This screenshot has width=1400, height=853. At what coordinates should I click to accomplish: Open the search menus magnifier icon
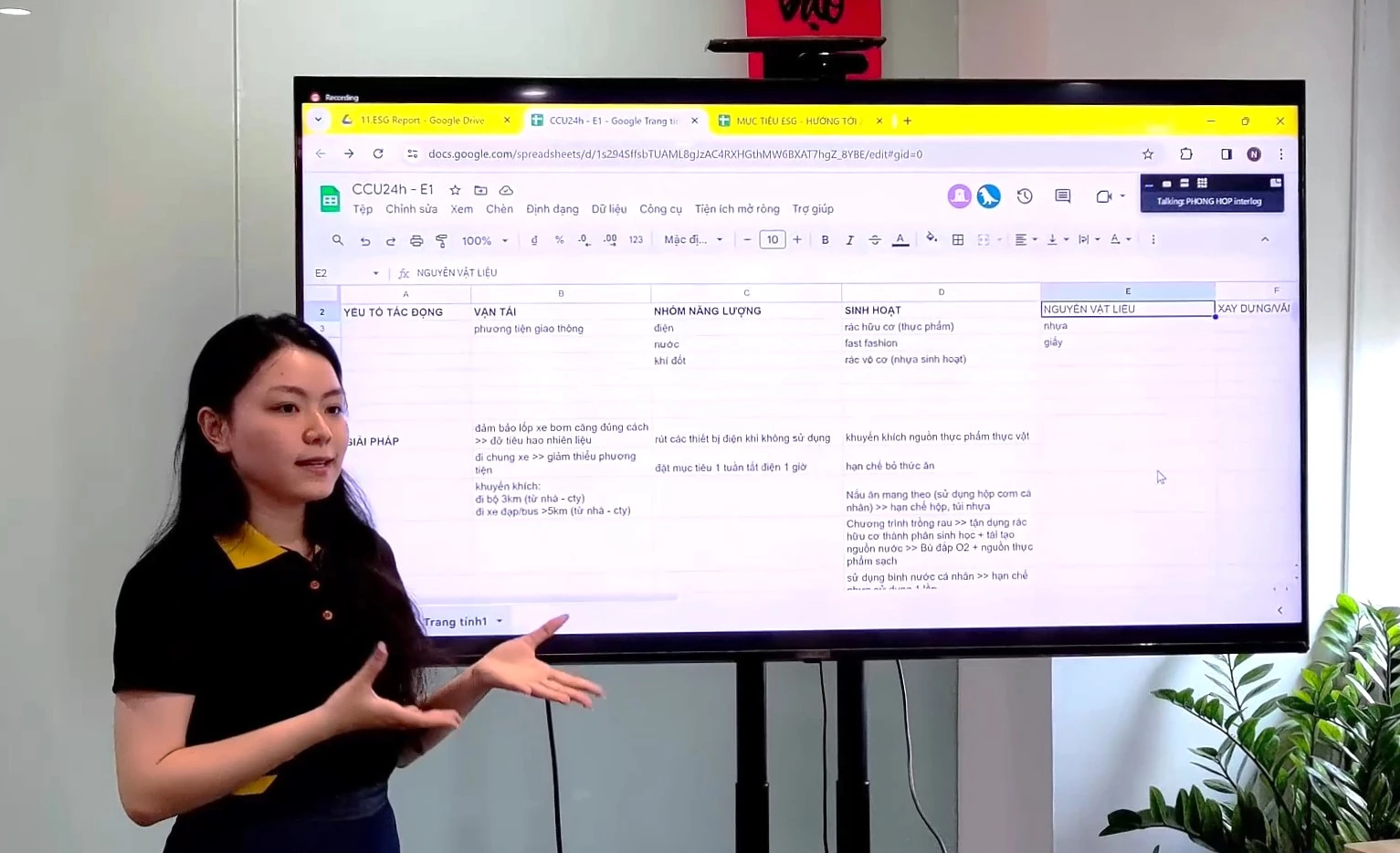tap(338, 240)
